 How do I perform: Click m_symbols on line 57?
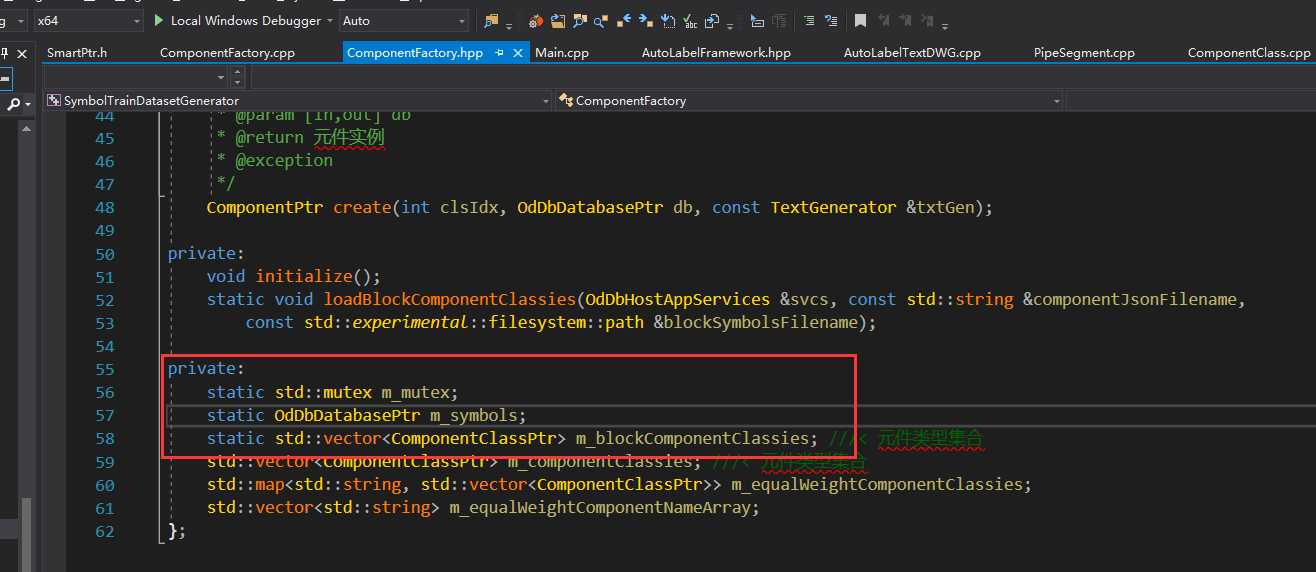pyautogui.click(x=472, y=414)
